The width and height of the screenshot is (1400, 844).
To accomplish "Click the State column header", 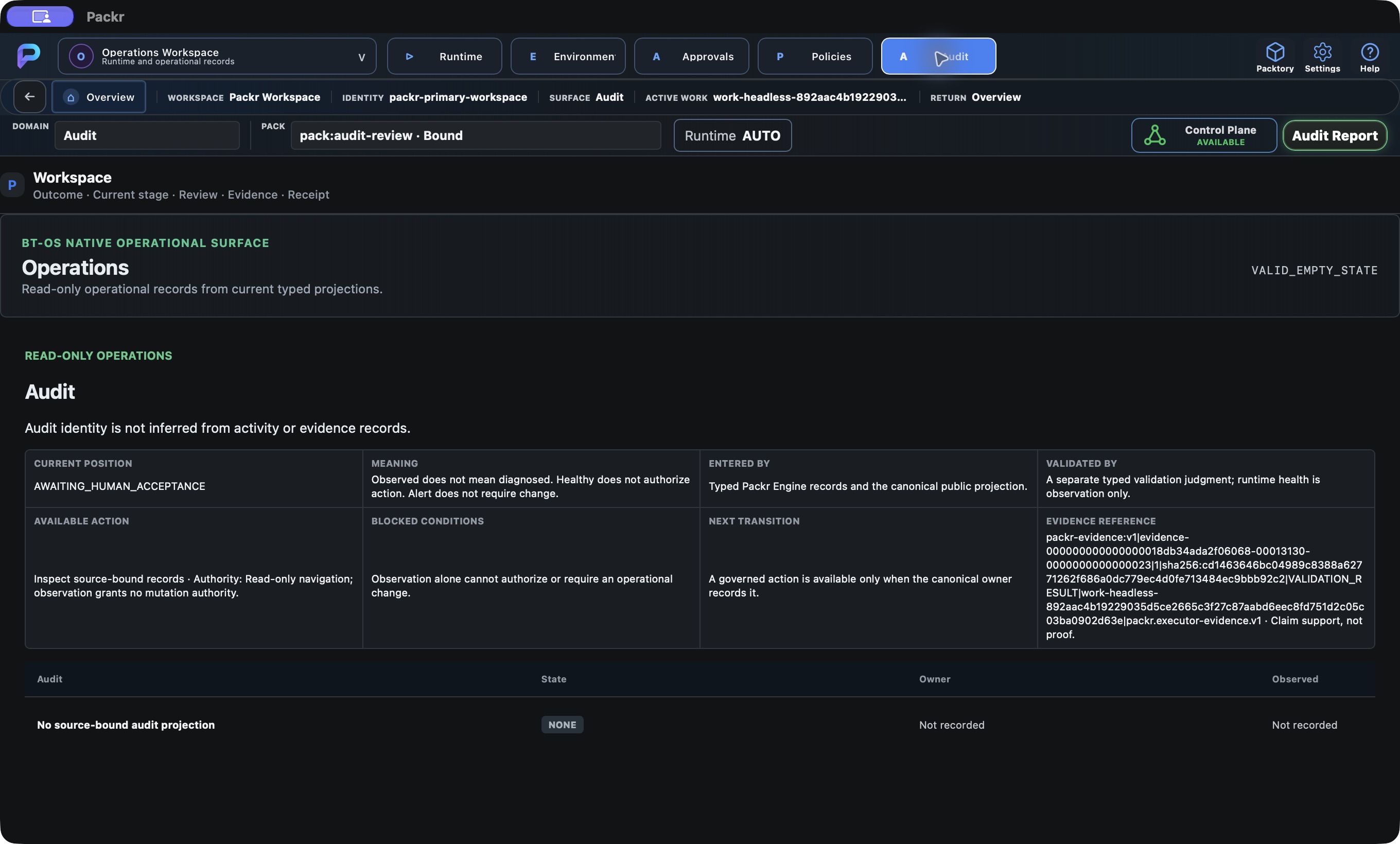I will pos(553,679).
